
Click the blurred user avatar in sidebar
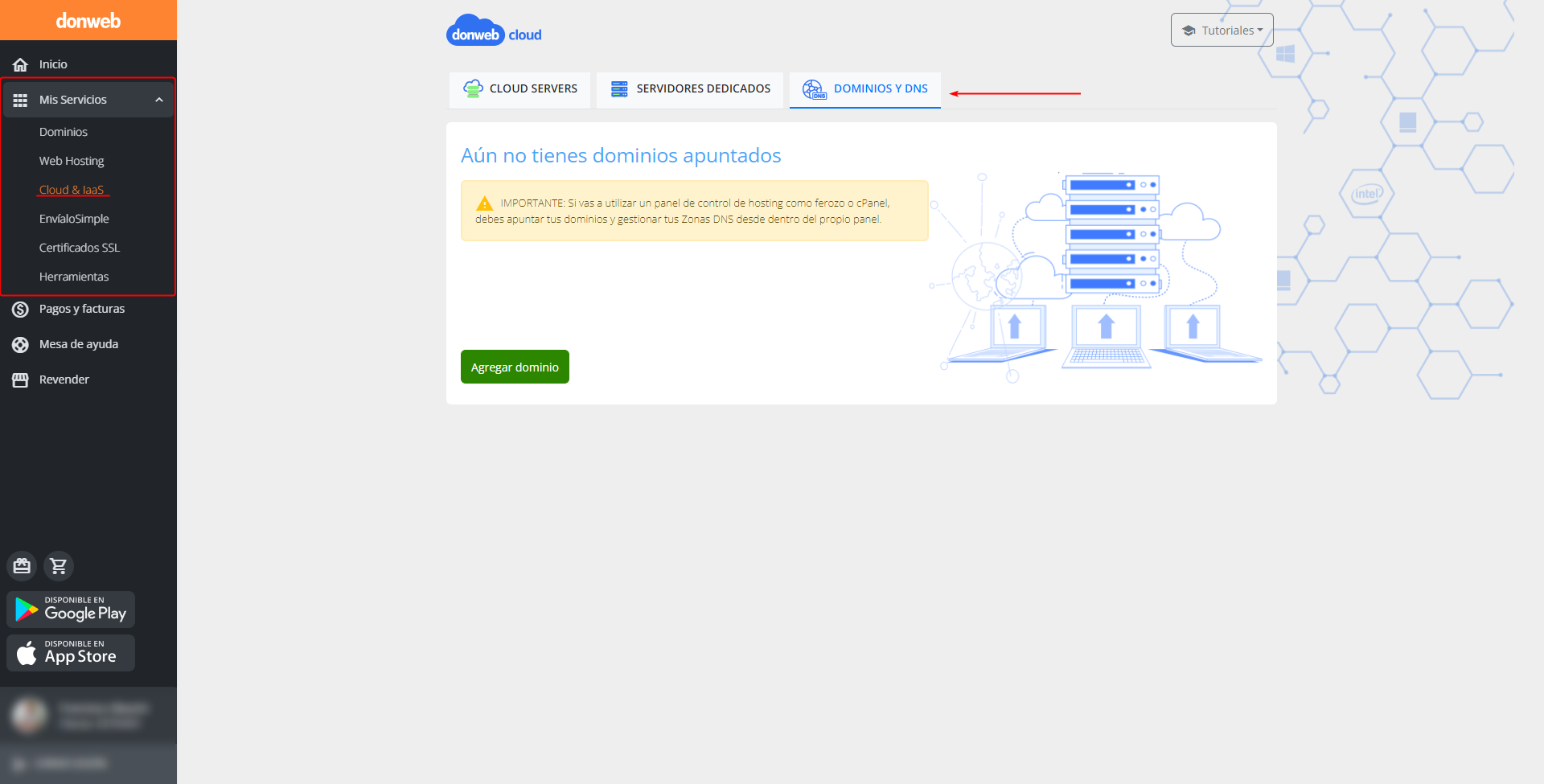pos(30,714)
